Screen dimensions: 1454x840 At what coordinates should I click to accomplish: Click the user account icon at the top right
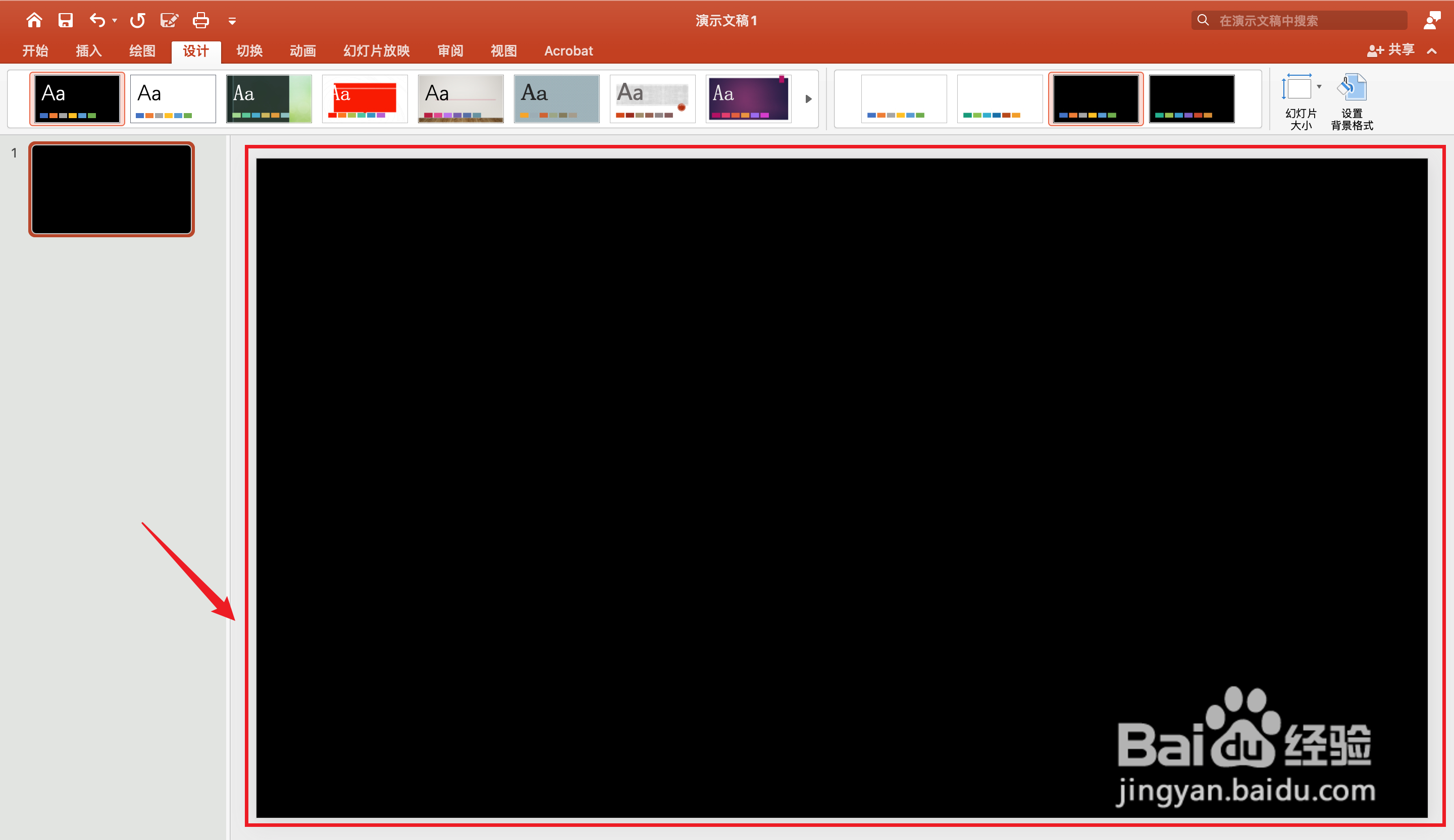(x=1431, y=21)
